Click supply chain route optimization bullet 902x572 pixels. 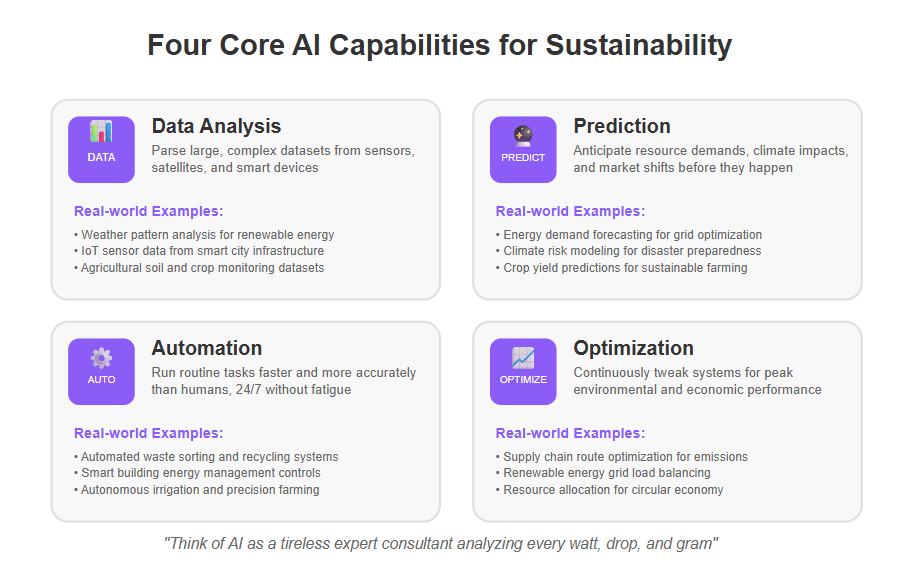(x=622, y=457)
